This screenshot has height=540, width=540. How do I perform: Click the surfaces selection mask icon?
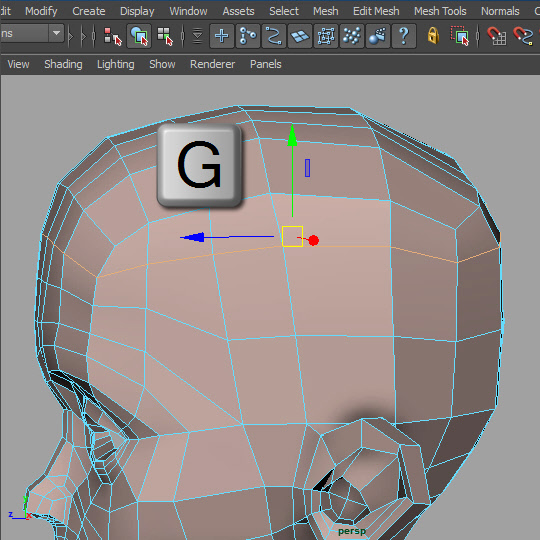click(300, 36)
